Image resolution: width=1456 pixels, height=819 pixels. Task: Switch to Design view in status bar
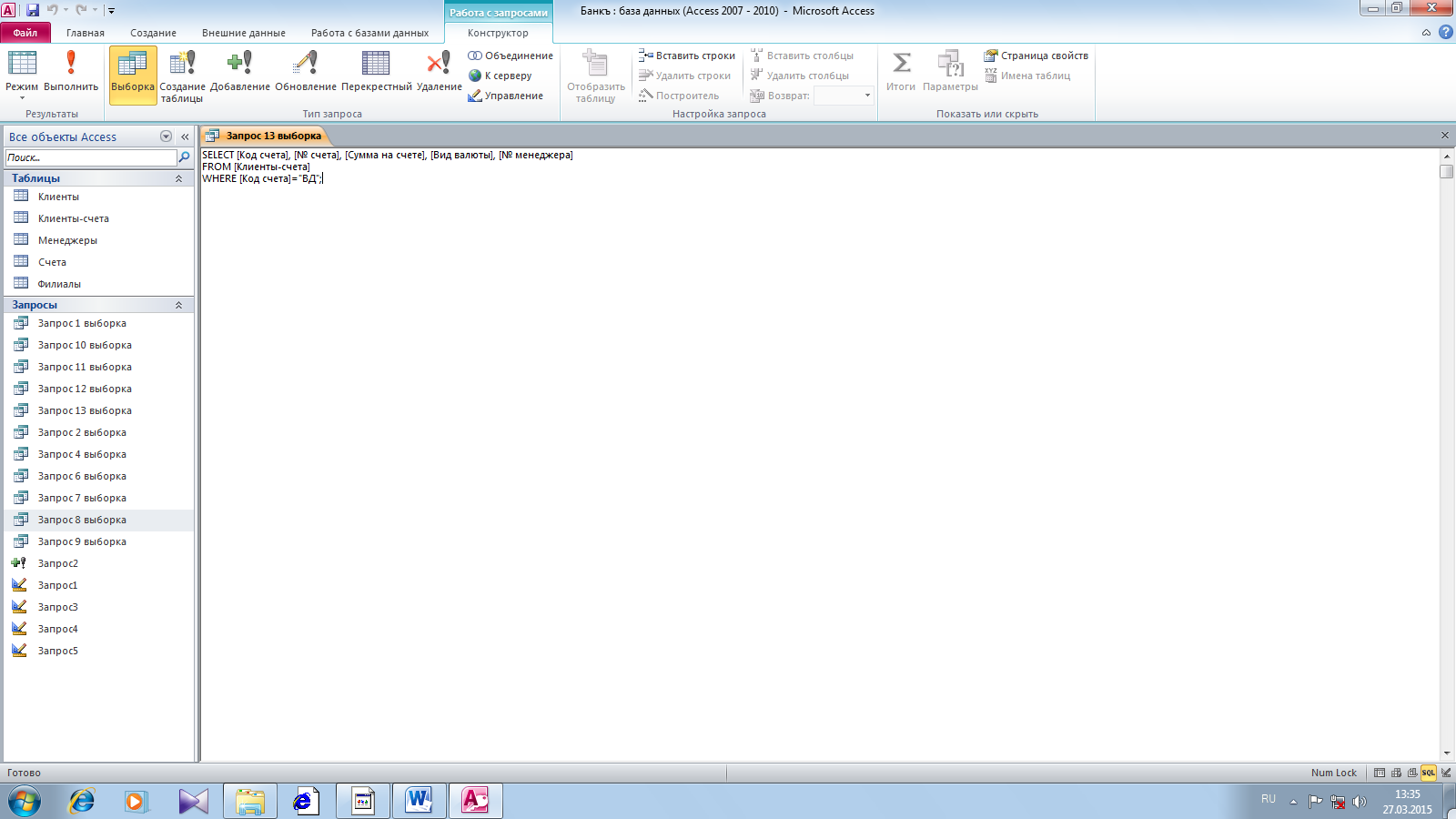(x=1446, y=773)
